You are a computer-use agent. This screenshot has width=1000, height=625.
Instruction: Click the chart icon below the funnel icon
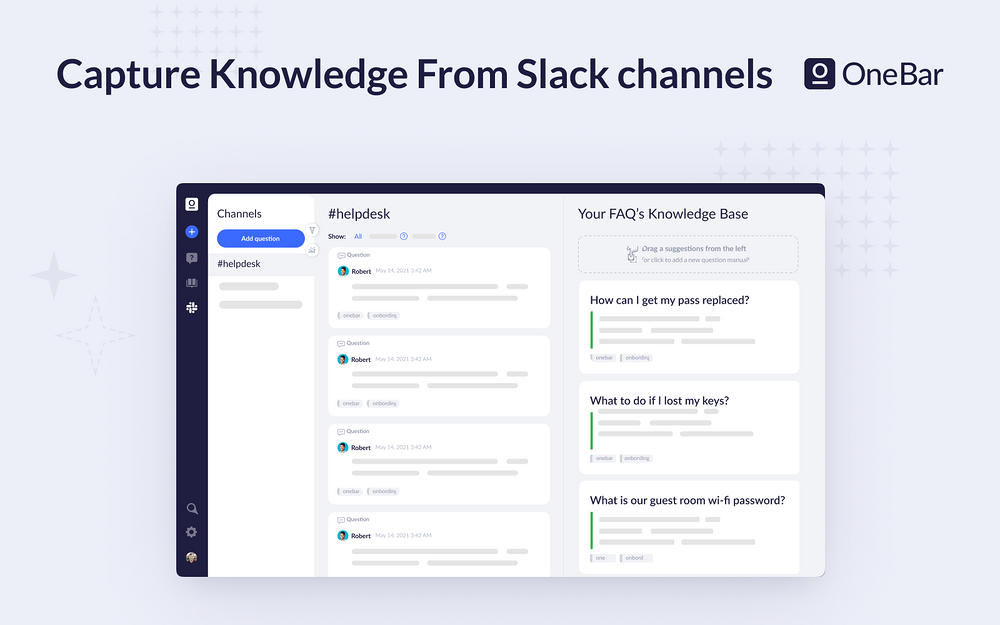(312, 250)
